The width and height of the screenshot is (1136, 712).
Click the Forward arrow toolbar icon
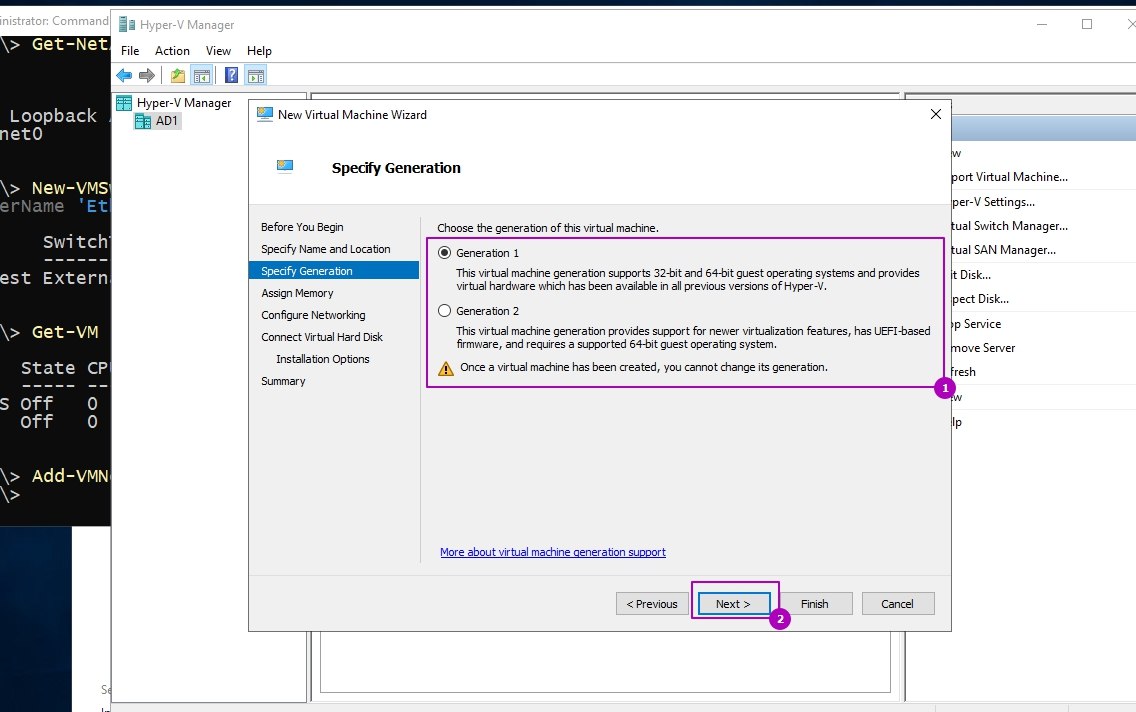tap(147, 75)
